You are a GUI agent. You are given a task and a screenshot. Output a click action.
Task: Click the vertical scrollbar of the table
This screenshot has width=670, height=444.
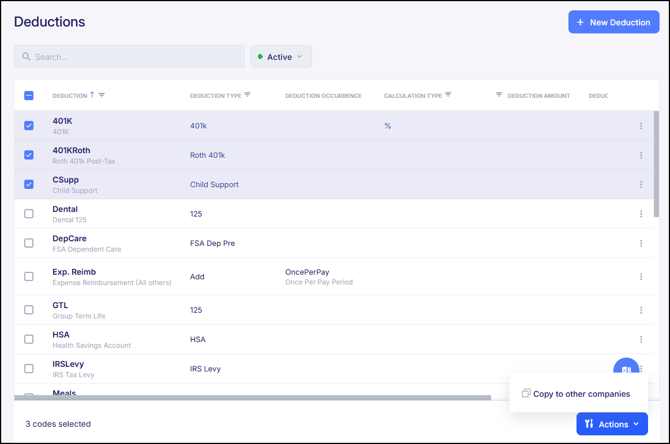[656, 160]
